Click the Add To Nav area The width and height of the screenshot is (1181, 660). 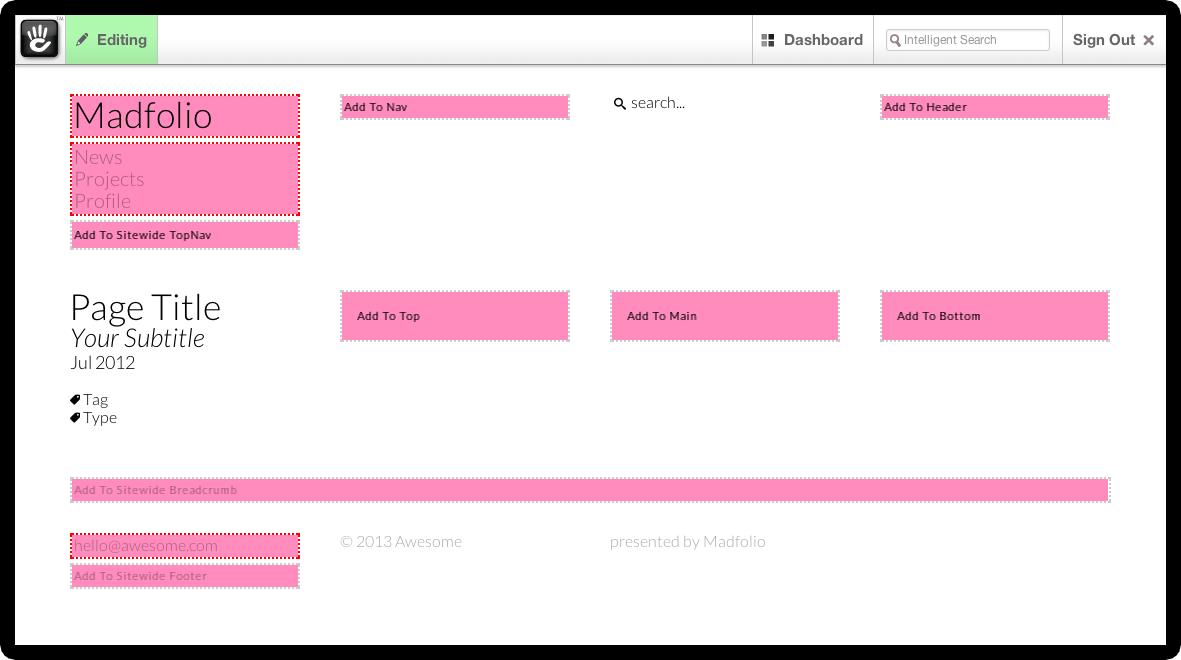[455, 107]
